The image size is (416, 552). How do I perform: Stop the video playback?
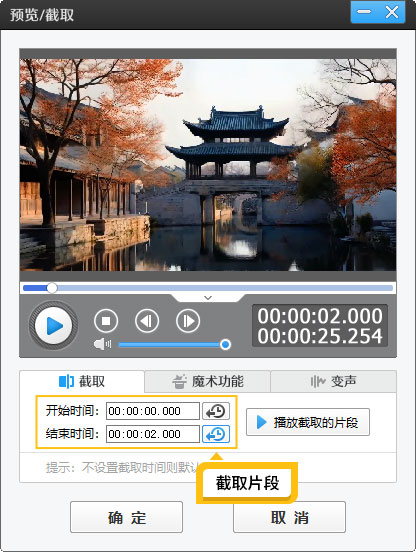point(106,321)
